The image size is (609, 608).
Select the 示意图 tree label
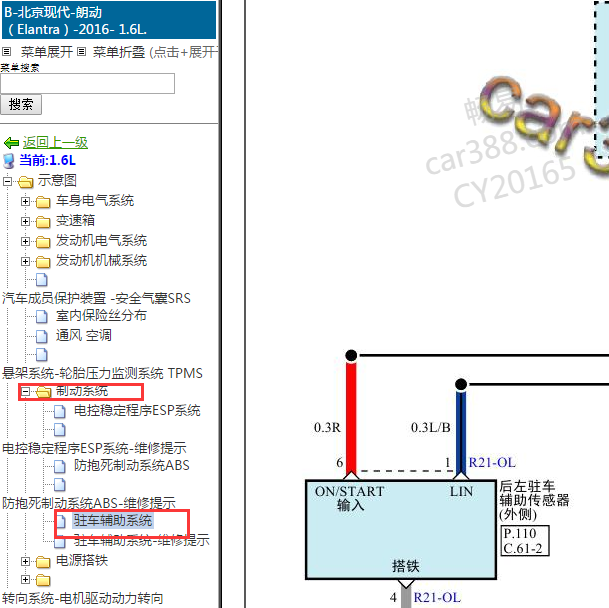pos(57,180)
